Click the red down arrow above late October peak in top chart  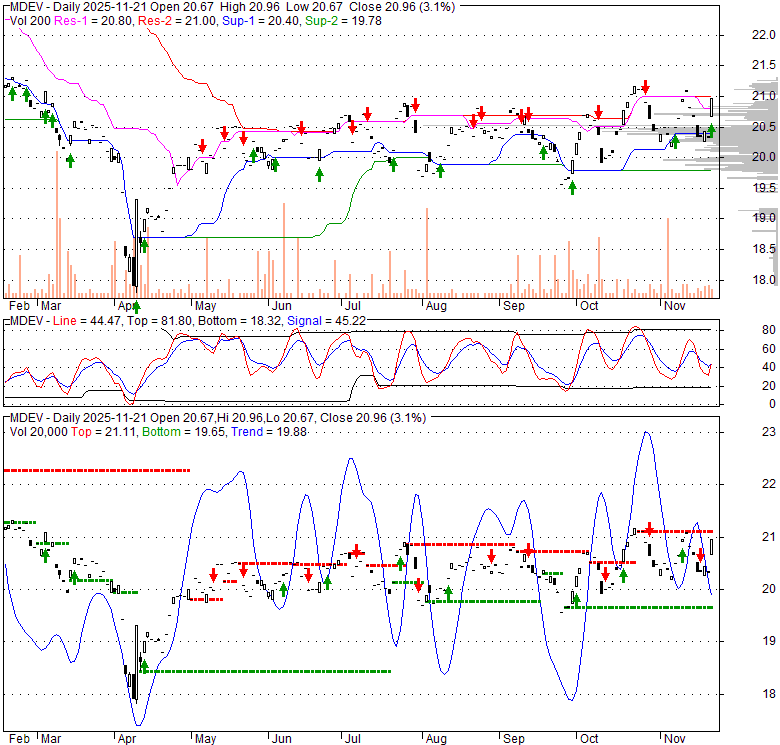click(646, 87)
